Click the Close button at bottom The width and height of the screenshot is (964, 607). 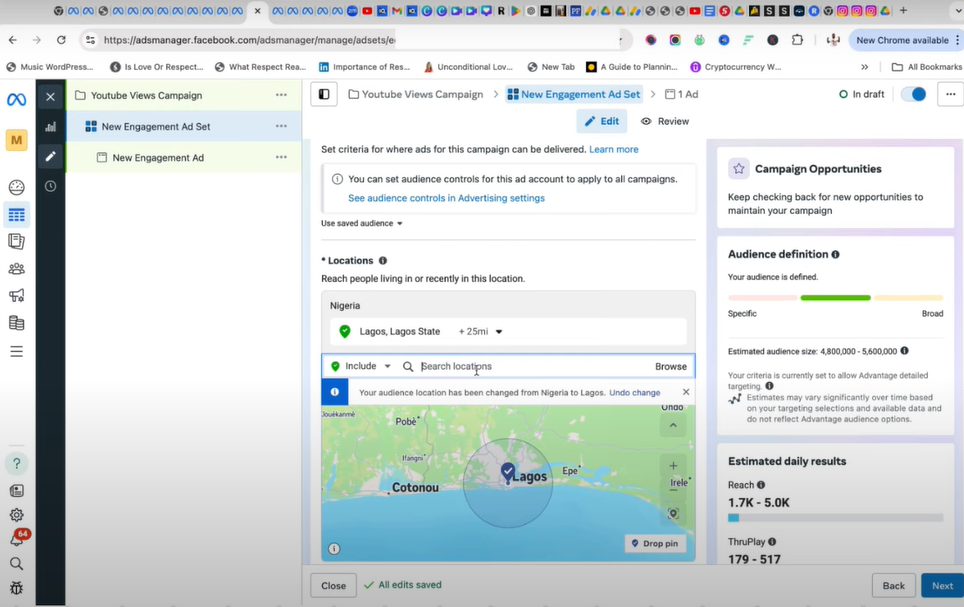coord(333,585)
